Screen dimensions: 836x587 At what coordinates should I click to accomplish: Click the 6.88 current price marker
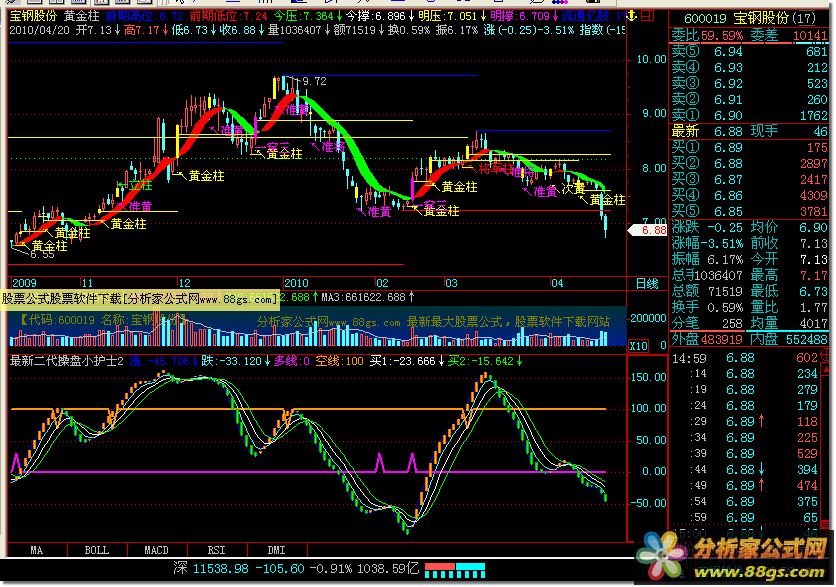(x=652, y=230)
